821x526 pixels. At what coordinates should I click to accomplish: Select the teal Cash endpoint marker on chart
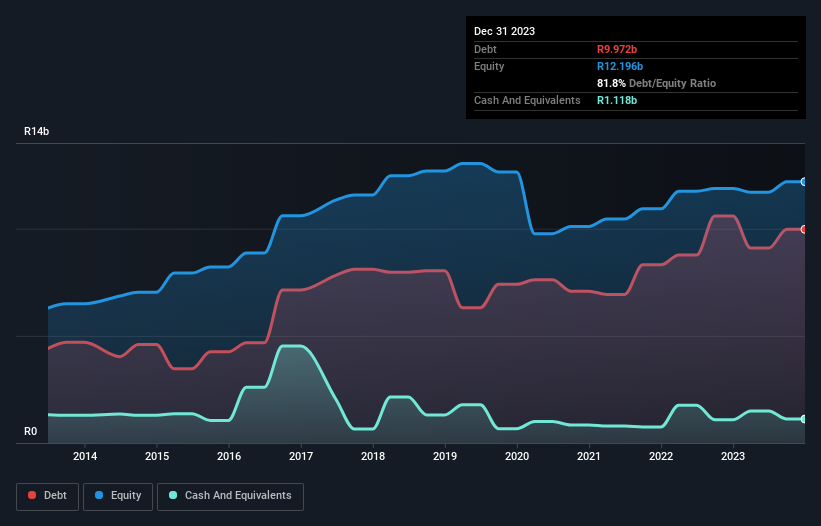tap(804, 419)
